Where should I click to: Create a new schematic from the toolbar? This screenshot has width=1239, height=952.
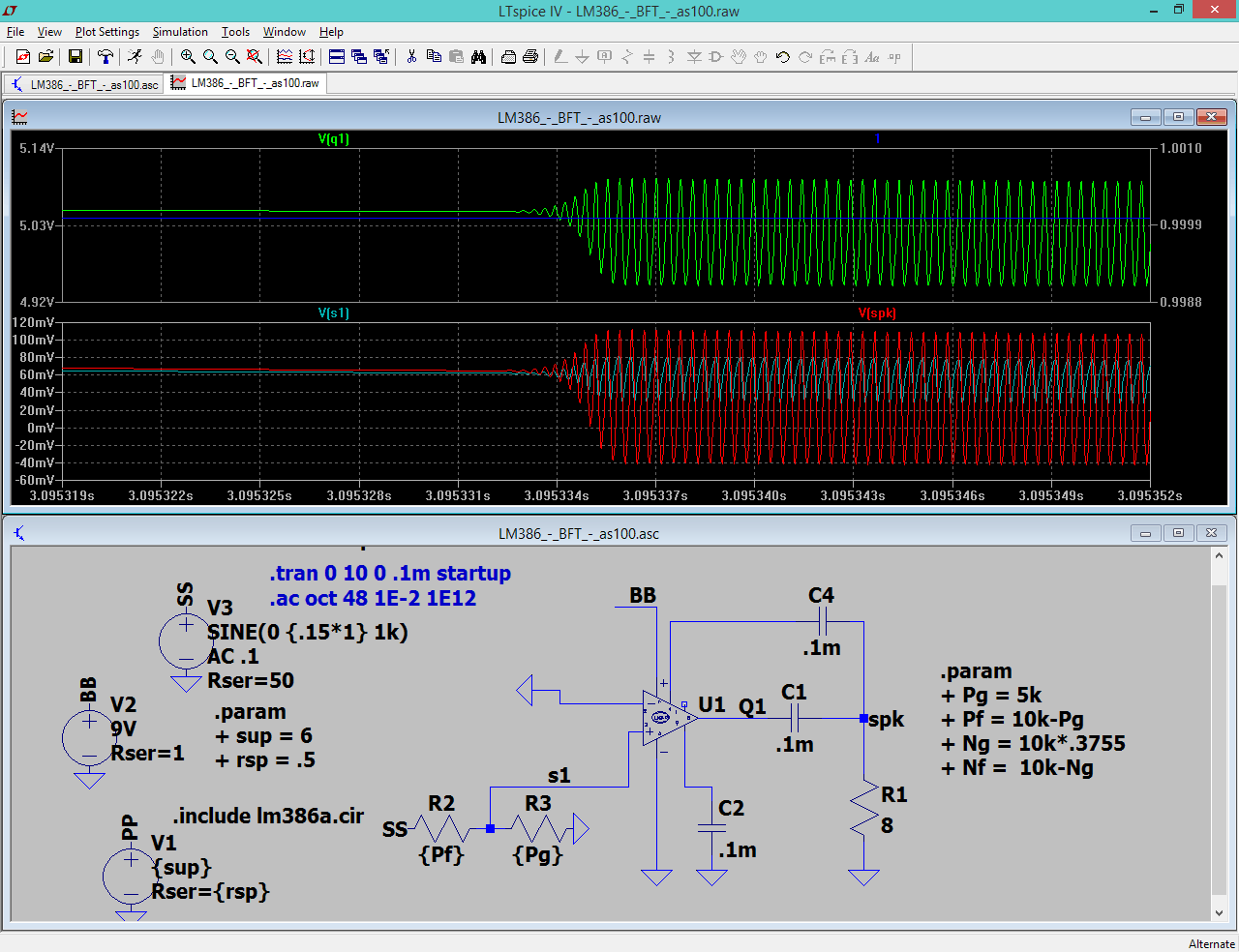23,57
